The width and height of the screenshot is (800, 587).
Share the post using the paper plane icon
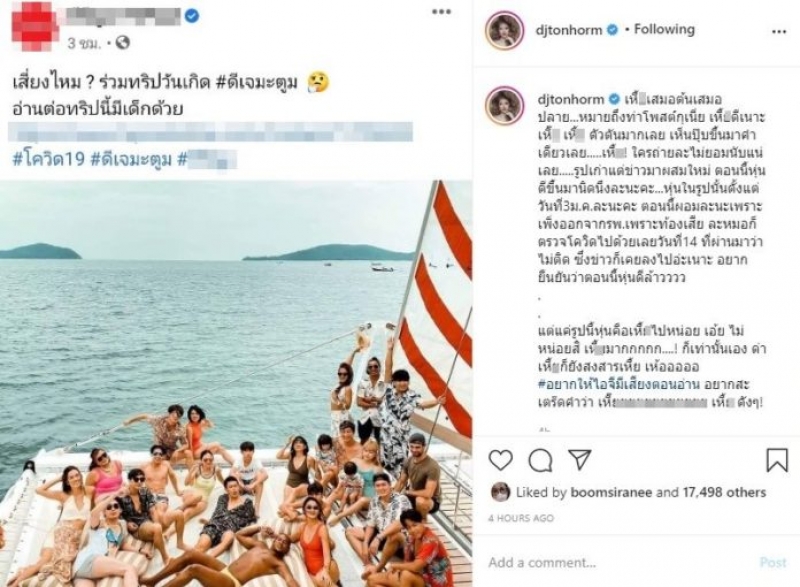pos(580,459)
